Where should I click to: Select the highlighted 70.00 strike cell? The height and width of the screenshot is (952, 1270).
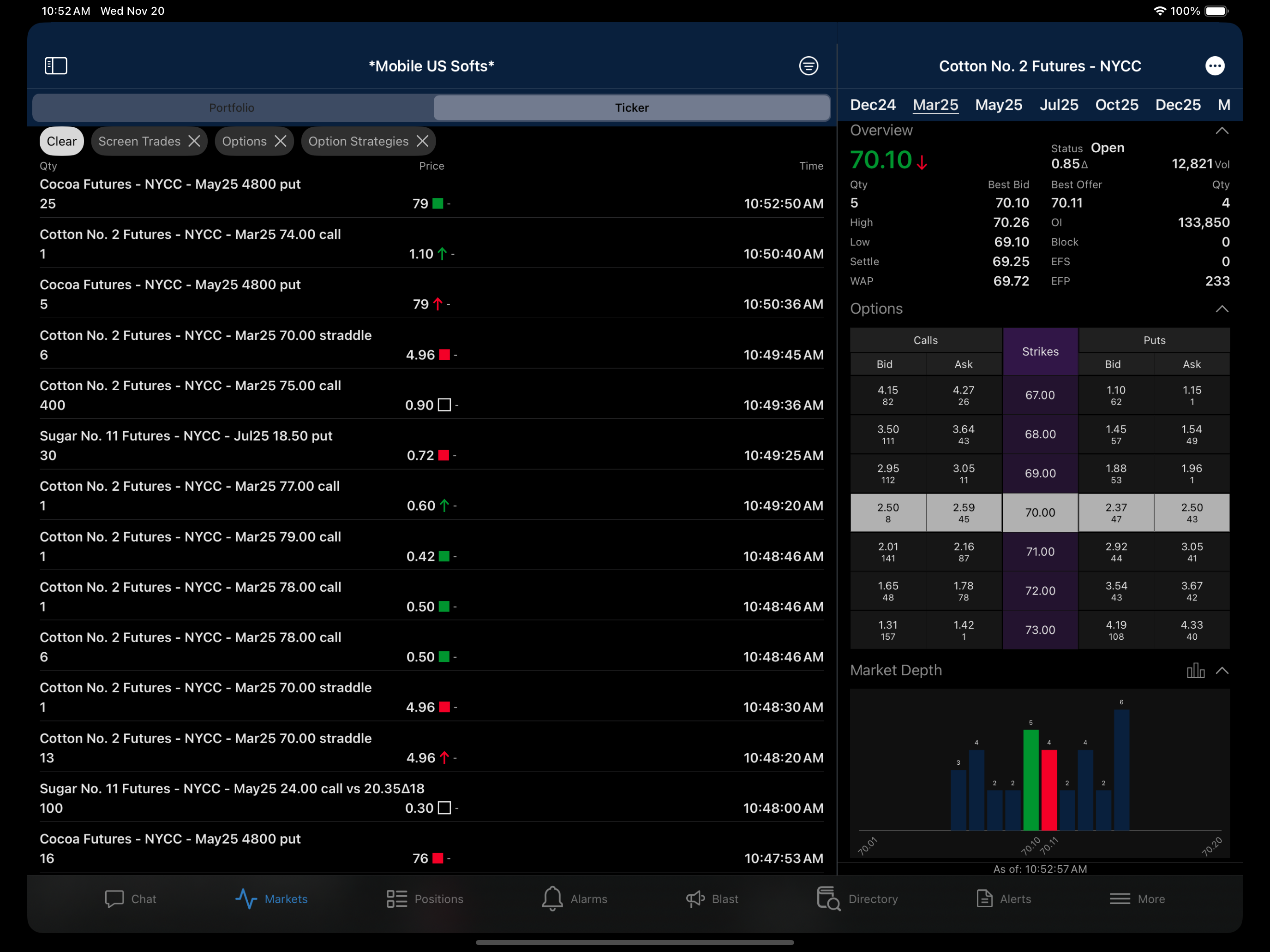[x=1040, y=512]
